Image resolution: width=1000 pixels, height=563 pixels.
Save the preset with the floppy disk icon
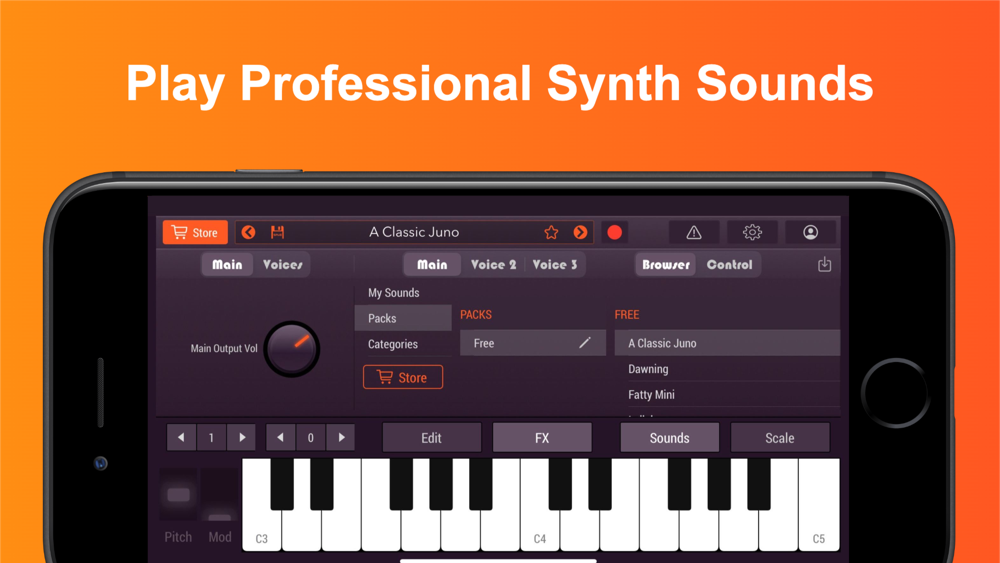click(x=277, y=233)
